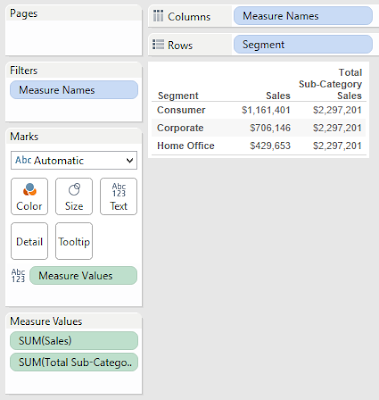The height and width of the screenshot is (400, 379).
Task: Click the Segment column header
Action: click(x=178, y=96)
